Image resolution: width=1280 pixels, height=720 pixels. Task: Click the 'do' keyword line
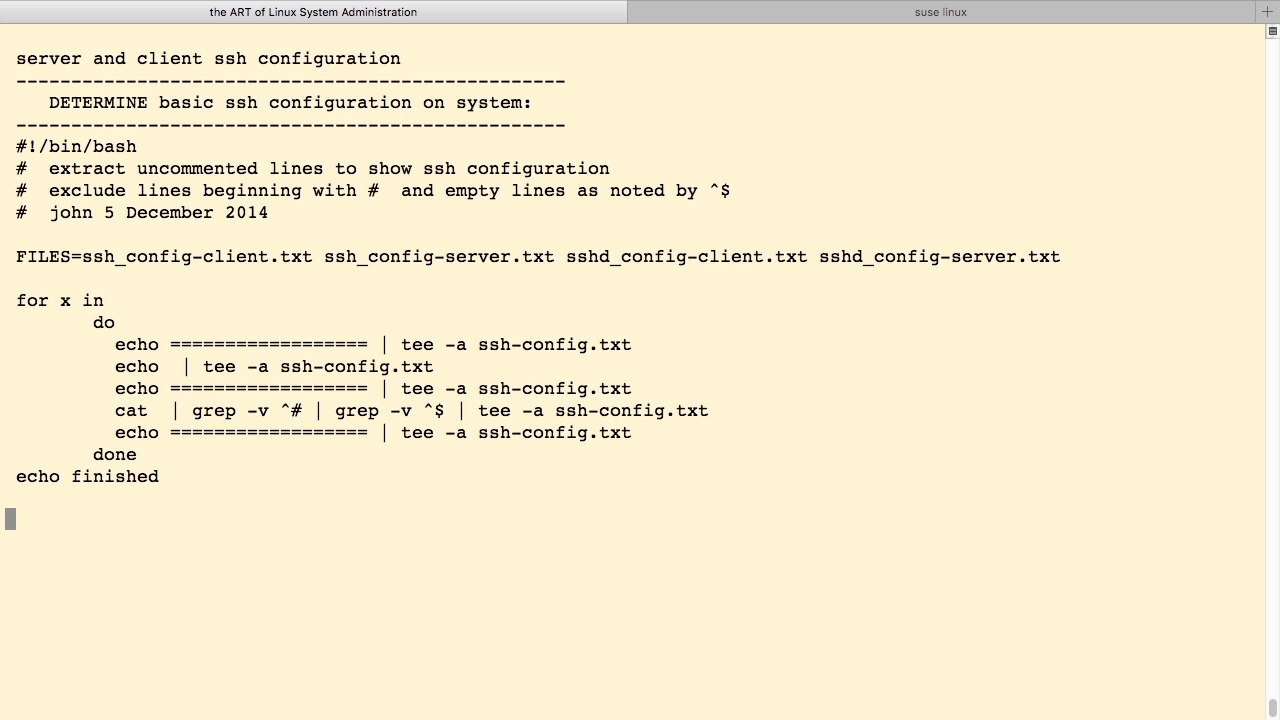click(x=104, y=323)
